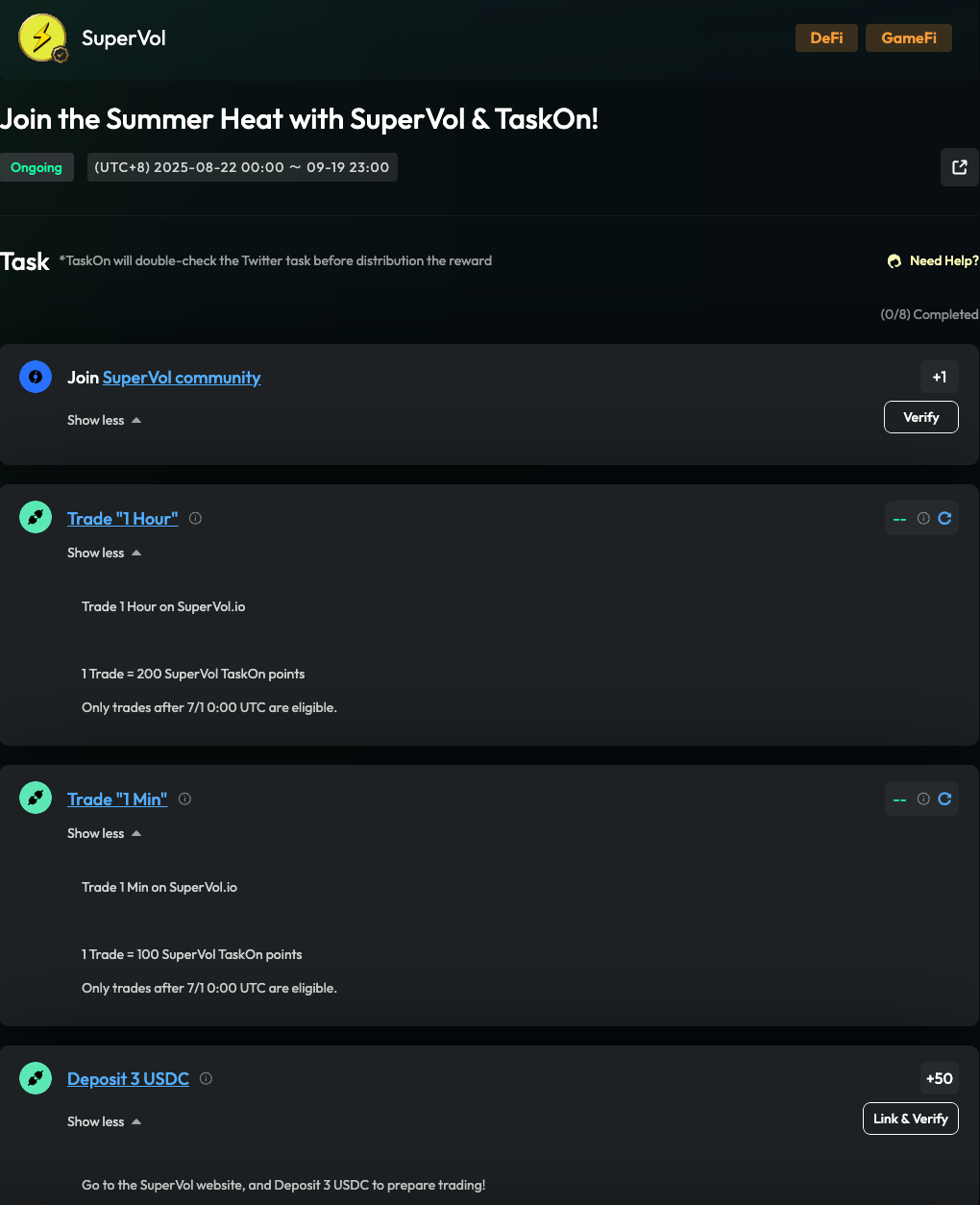Refresh the Trade "1 Hour" task points

click(944, 519)
